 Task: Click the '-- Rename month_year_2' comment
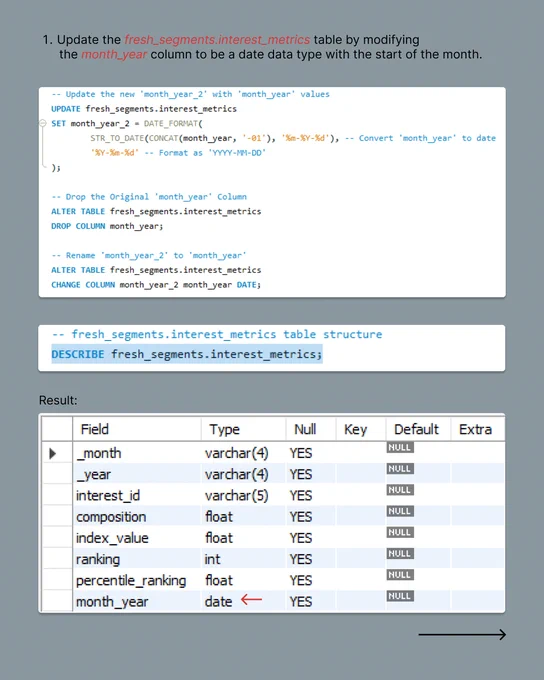pos(149,255)
